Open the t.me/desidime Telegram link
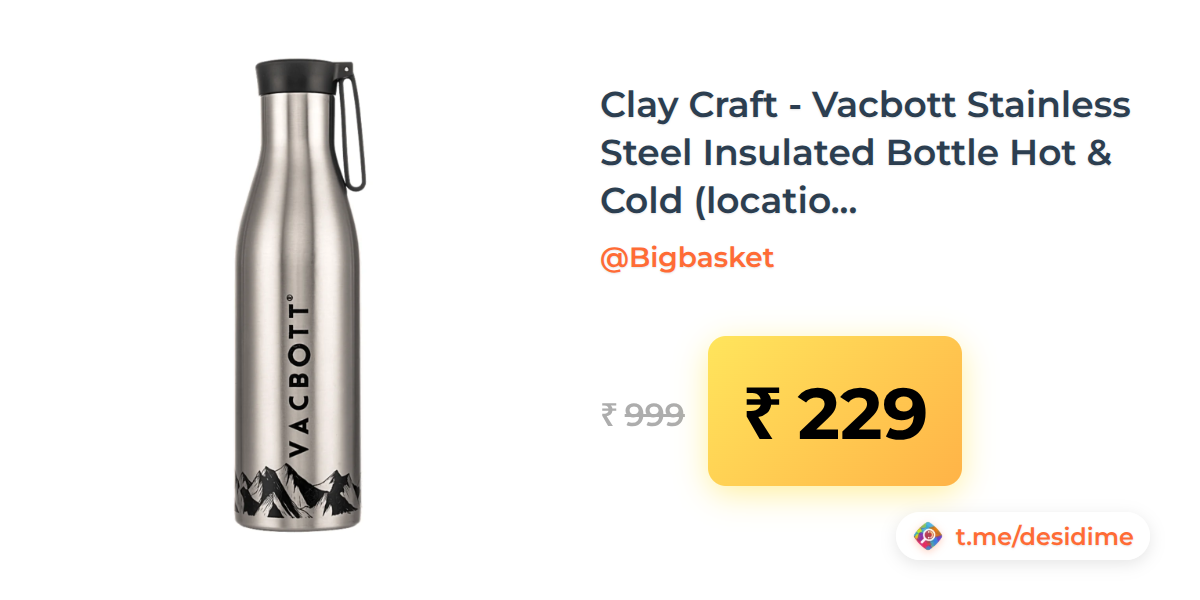This screenshot has width=1200, height=600. (1044, 537)
